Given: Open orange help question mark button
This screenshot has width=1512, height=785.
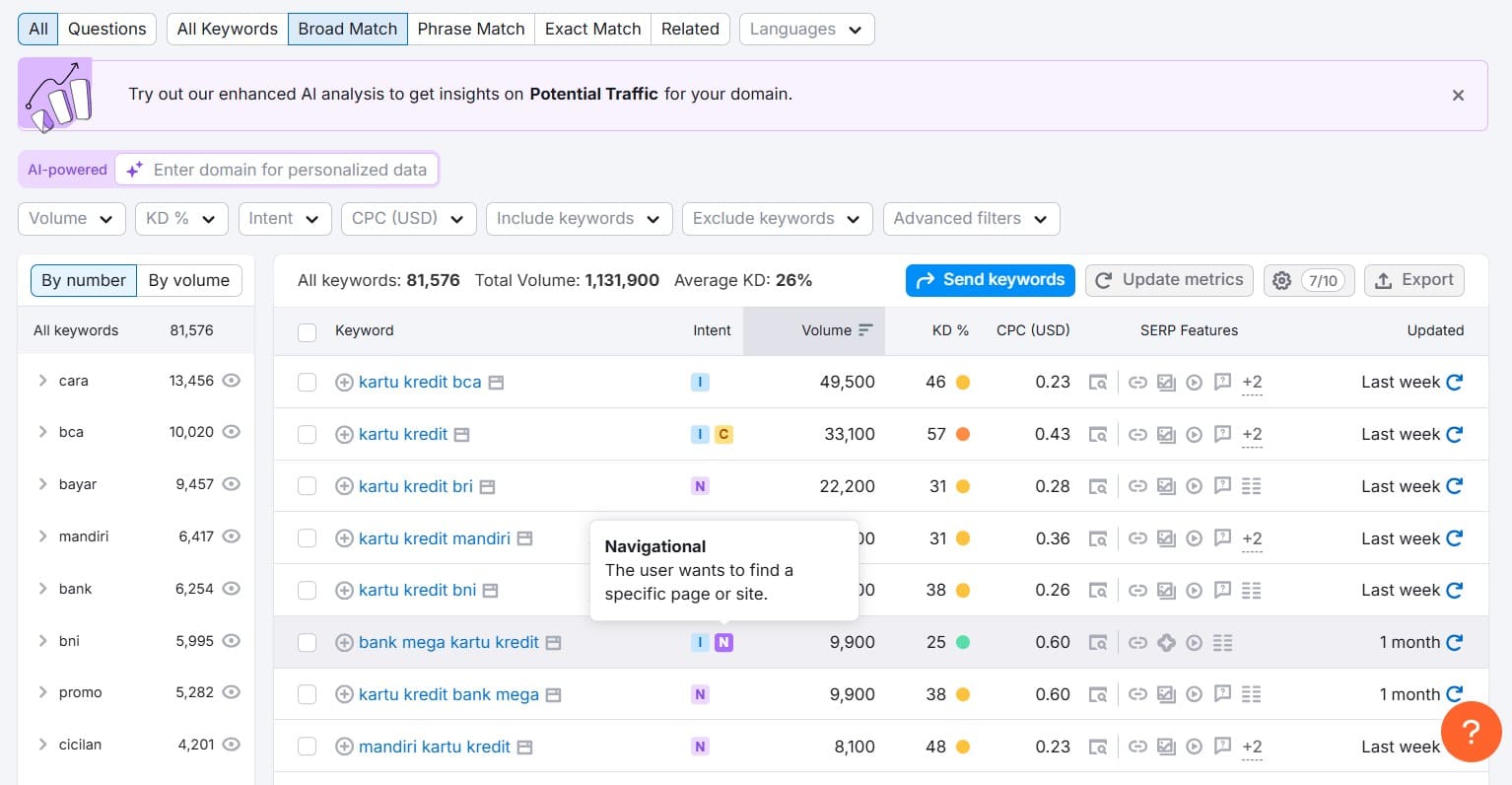Looking at the screenshot, I should coord(1471,731).
